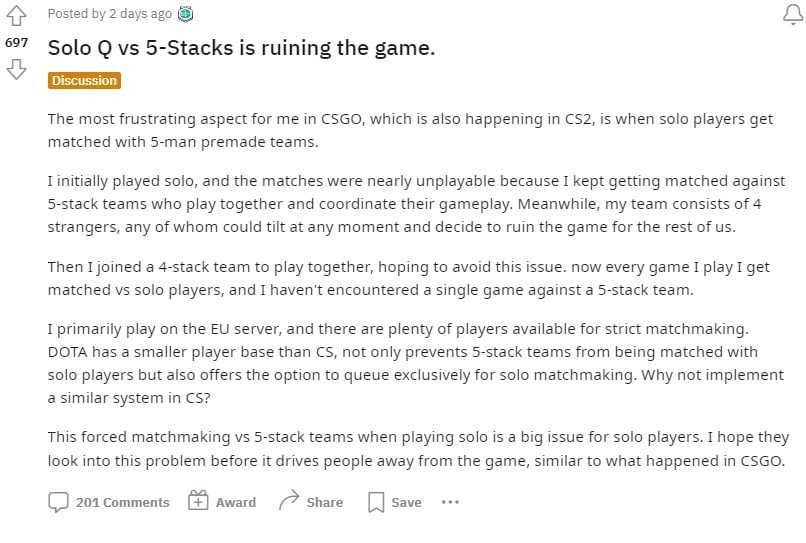The width and height of the screenshot is (806, 543).
Task: Open the 201 Comments link
Action: coord(122,502)
